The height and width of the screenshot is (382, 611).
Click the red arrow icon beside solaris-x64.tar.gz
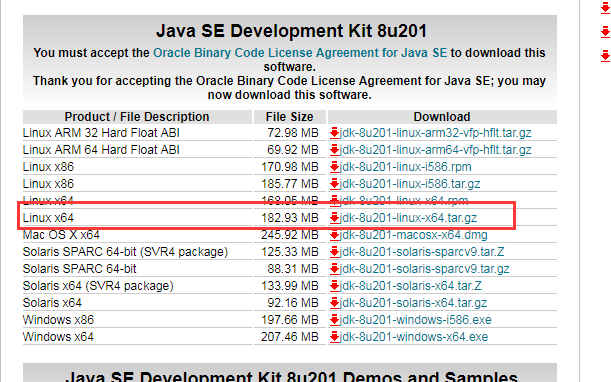(334, 303)
